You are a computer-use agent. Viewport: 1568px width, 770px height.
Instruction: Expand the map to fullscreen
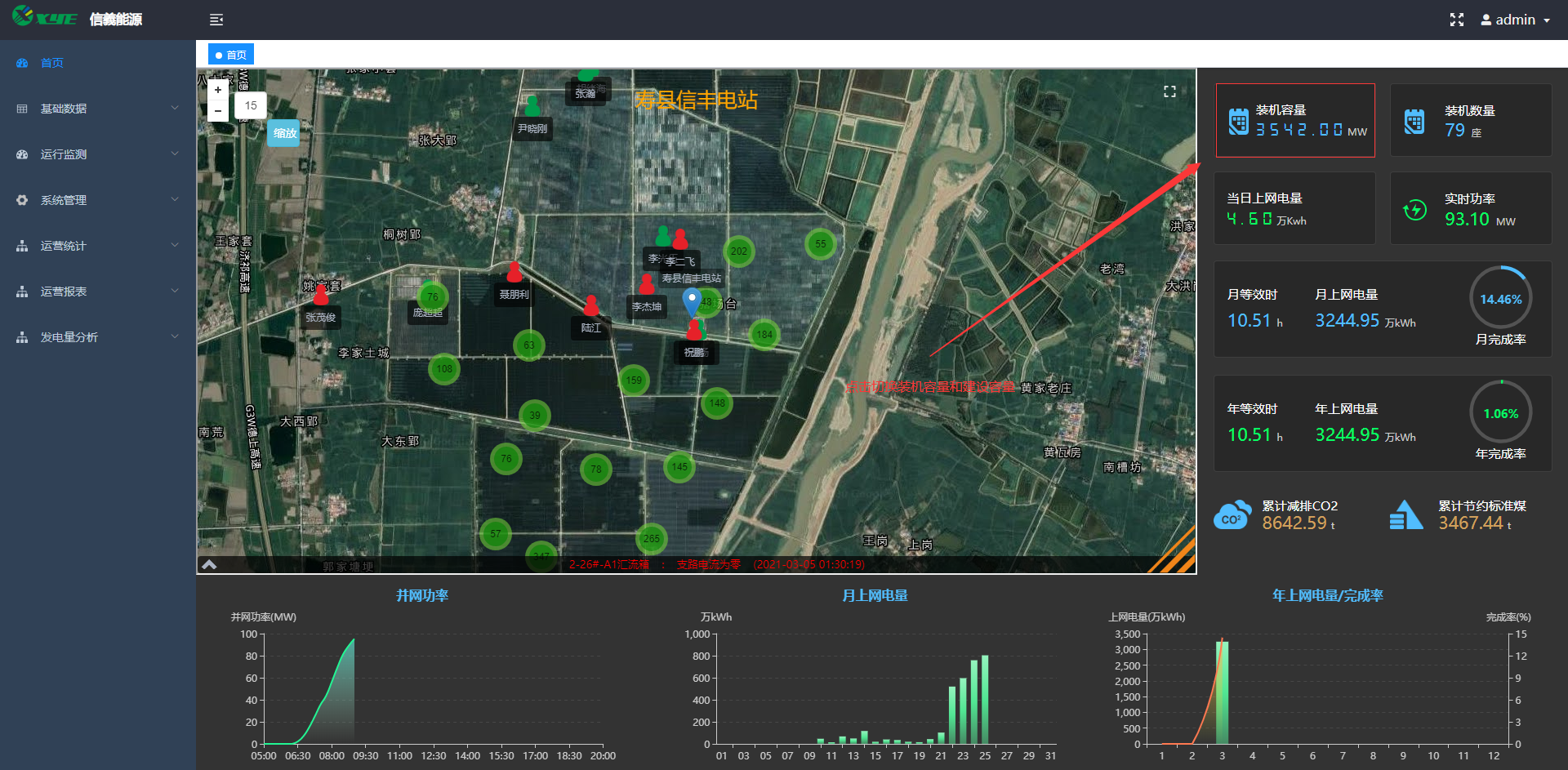click(1169, 91)
